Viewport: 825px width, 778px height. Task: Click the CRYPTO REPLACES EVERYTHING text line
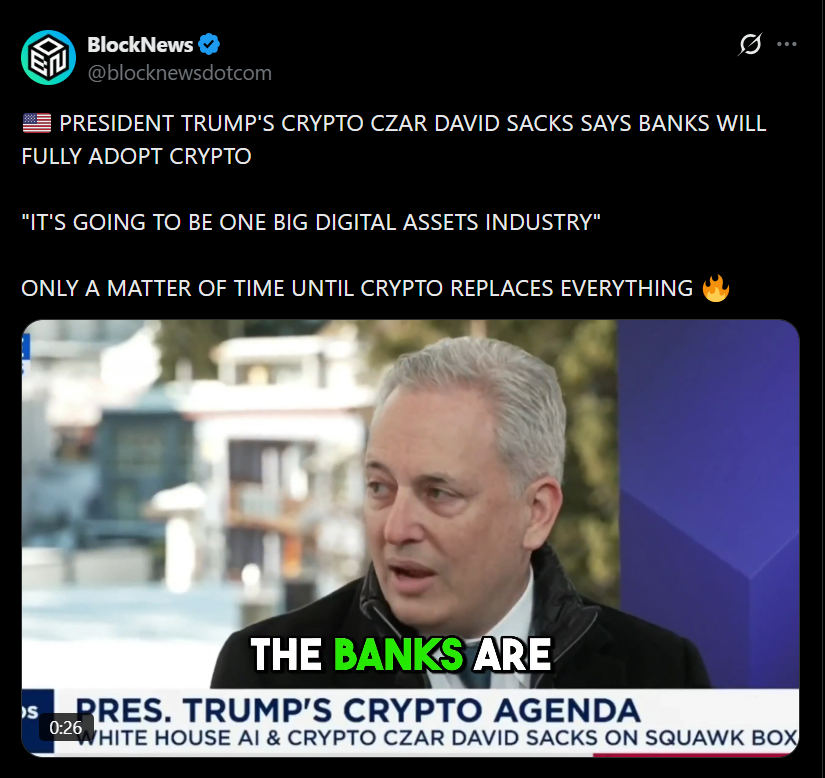click(x=357, y=288)
